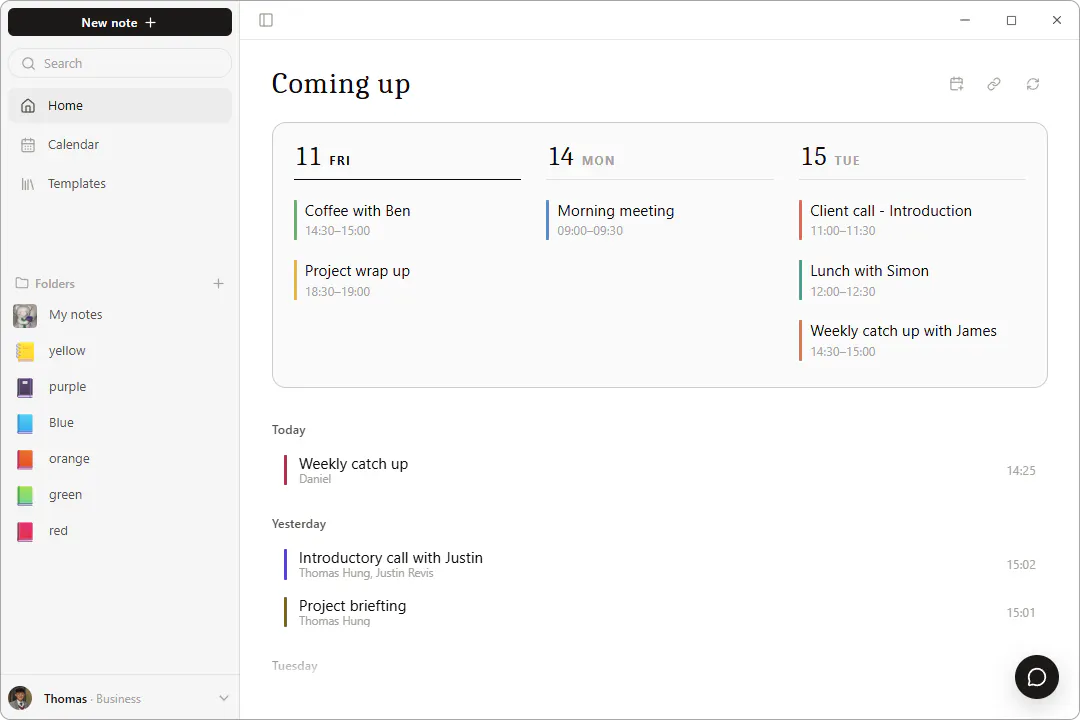Click the Tuesday section label
This screenshot has height=720, width=1080.
(x=295, y=666)
